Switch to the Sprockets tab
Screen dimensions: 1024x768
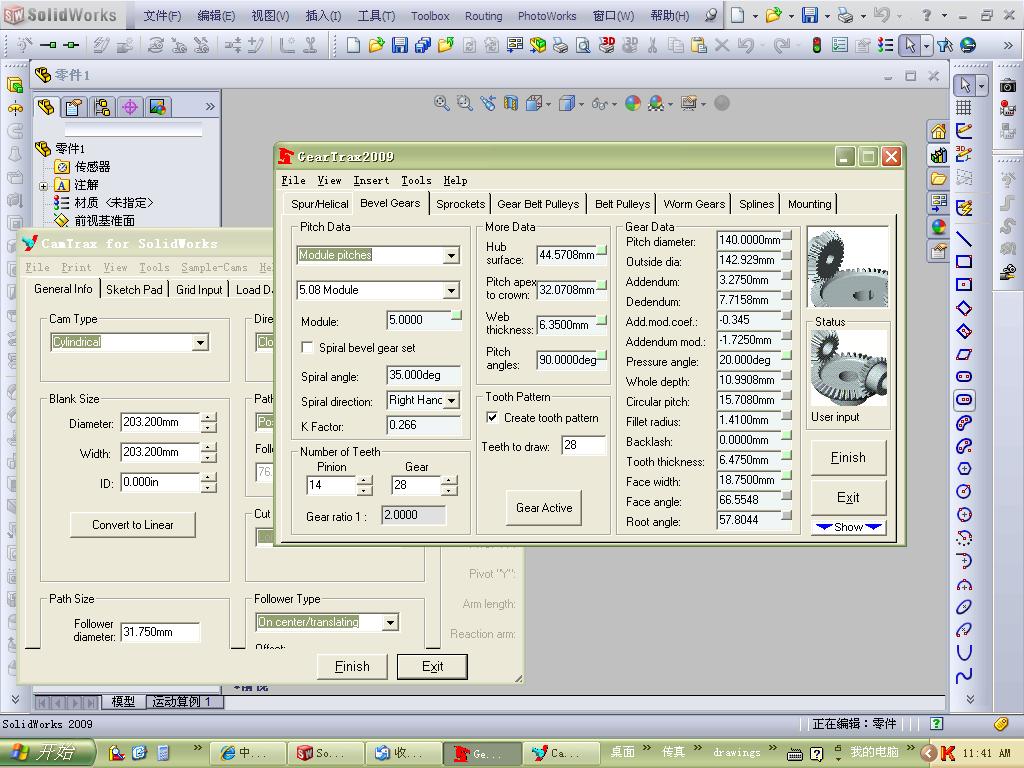[x=460, y=204]
